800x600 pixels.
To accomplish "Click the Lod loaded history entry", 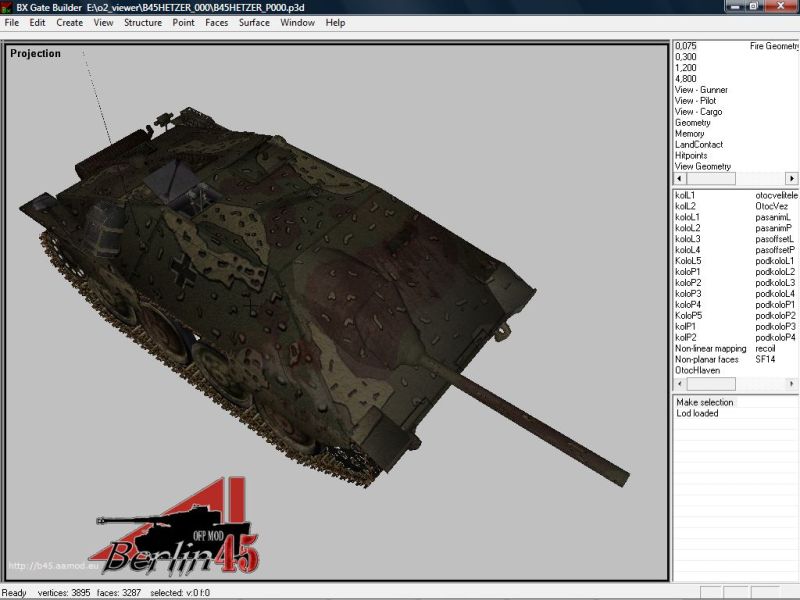I will pos(697,413).
